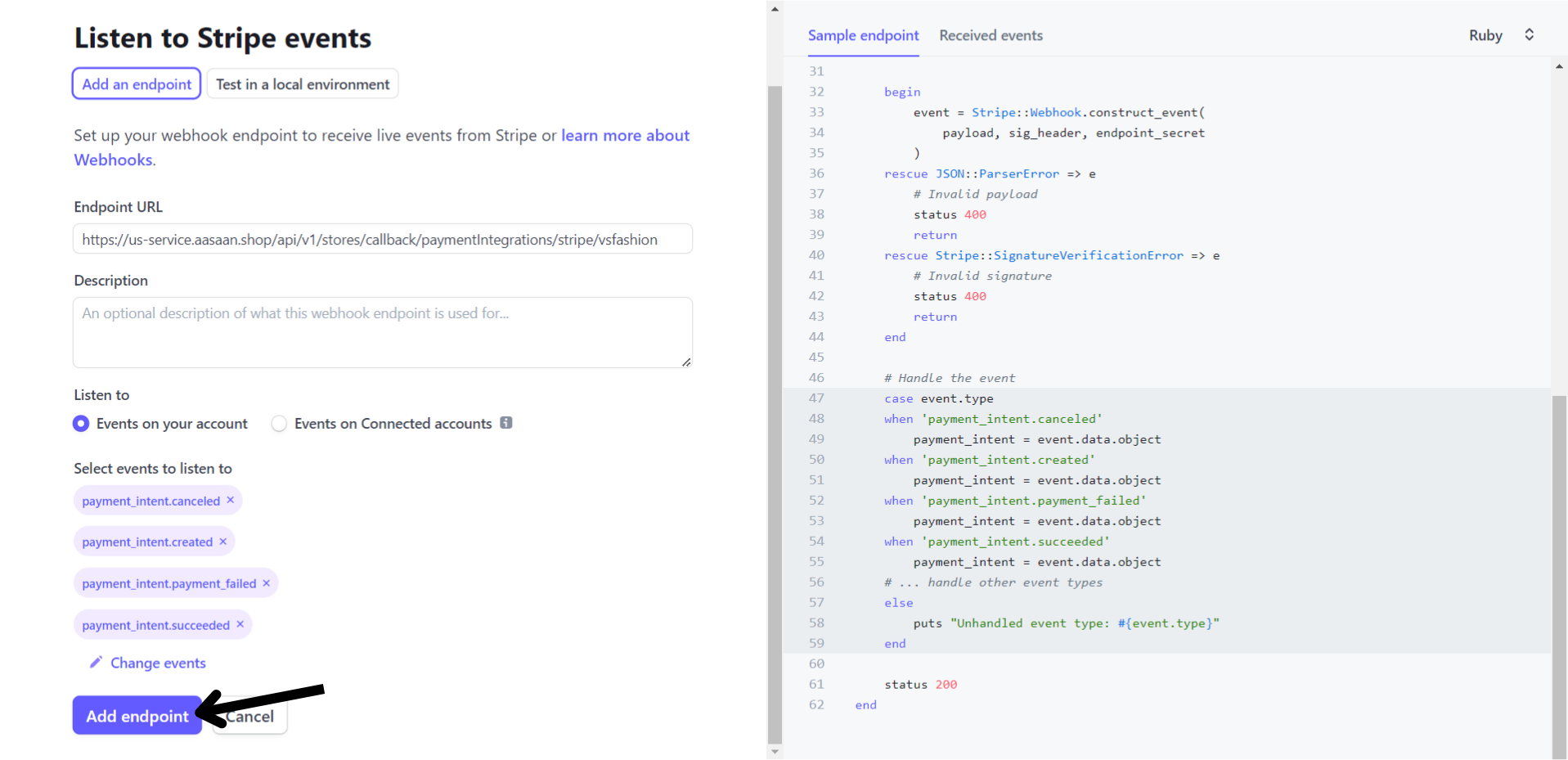Click the pencil icon beside Change events
Screen dimensions: 1568x760
tap(96, 663)
